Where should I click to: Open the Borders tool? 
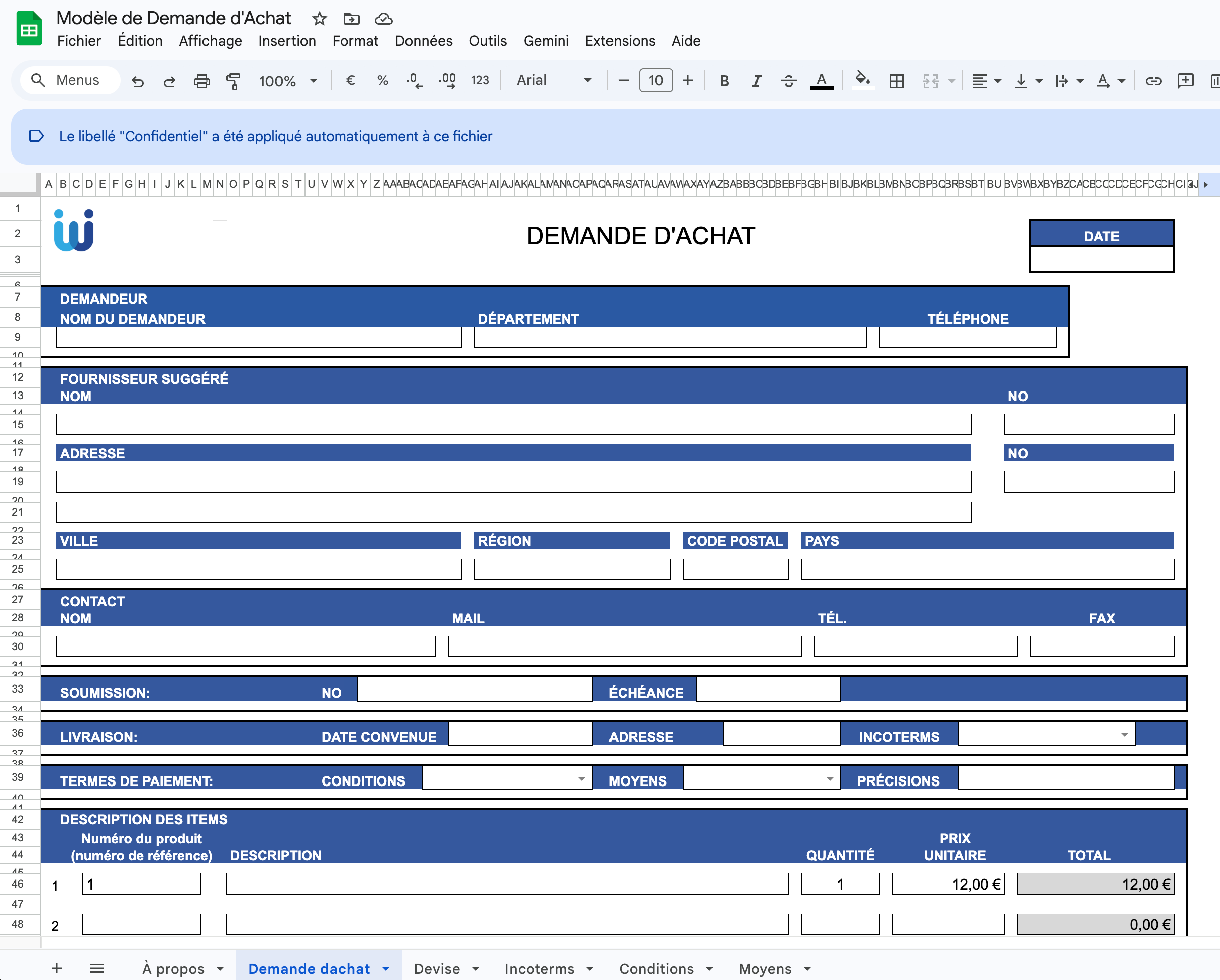click(x=896, y=81)
